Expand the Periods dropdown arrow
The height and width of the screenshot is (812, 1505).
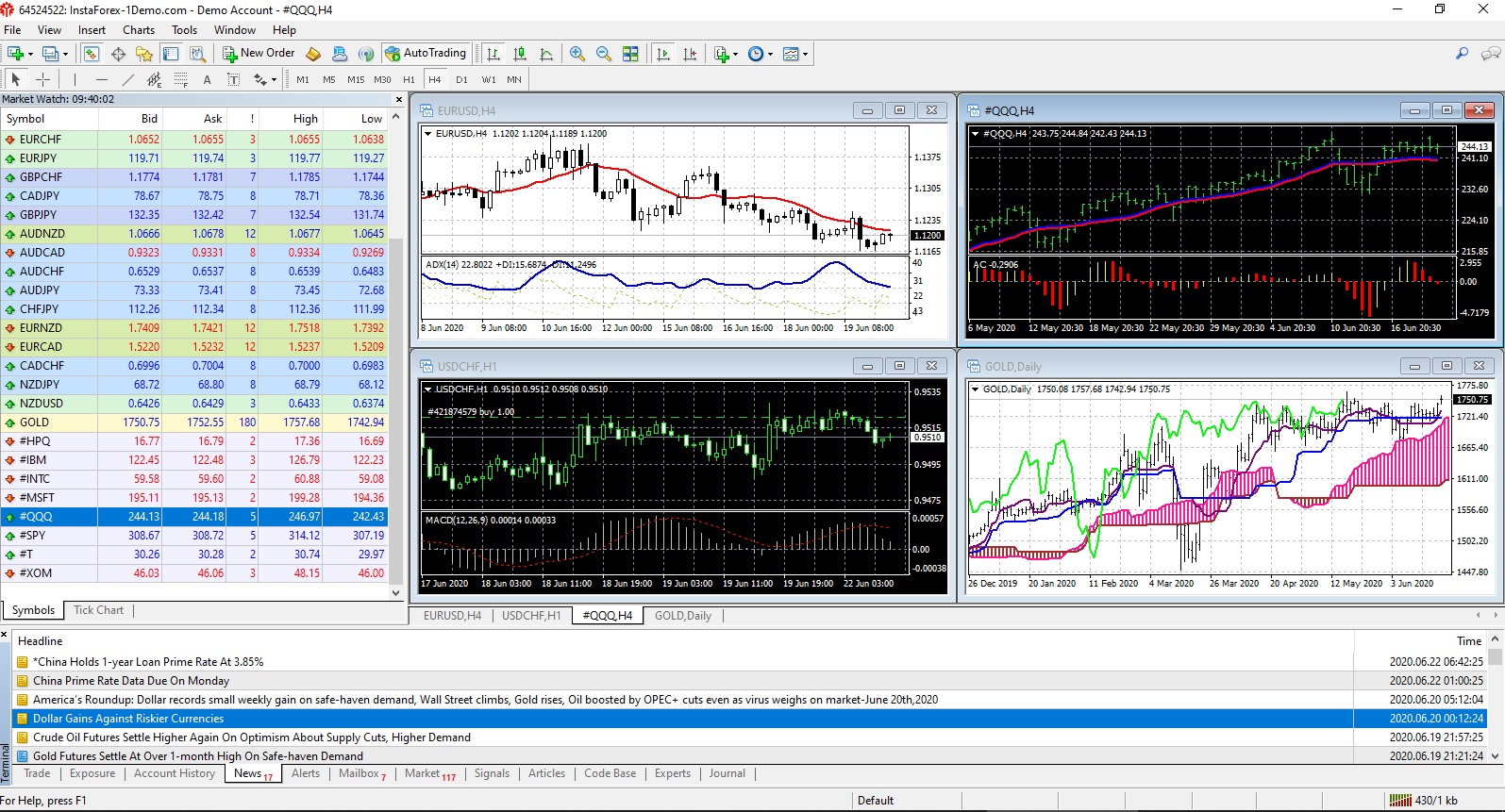coord(770,54)
